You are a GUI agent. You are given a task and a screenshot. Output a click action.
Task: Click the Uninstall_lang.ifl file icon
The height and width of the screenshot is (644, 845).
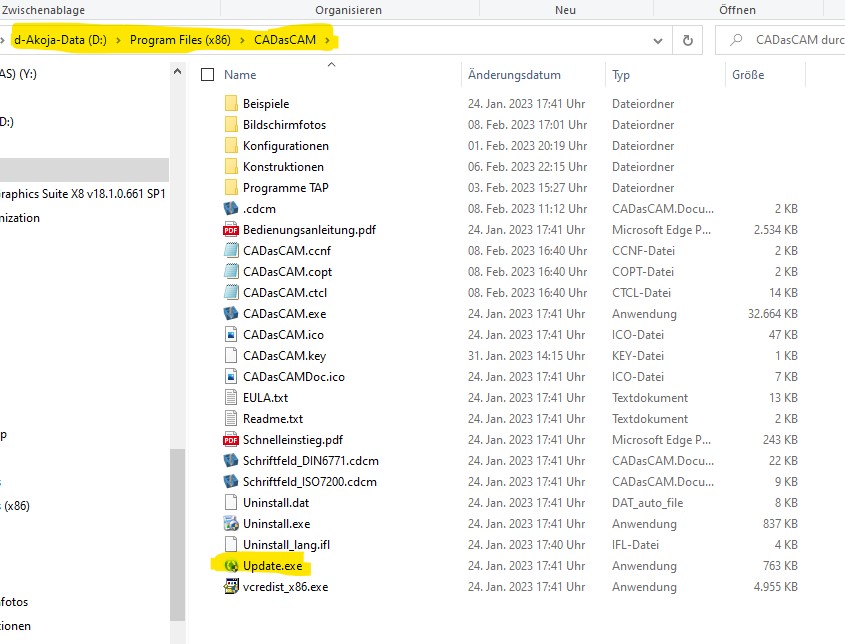click(231, 545)
